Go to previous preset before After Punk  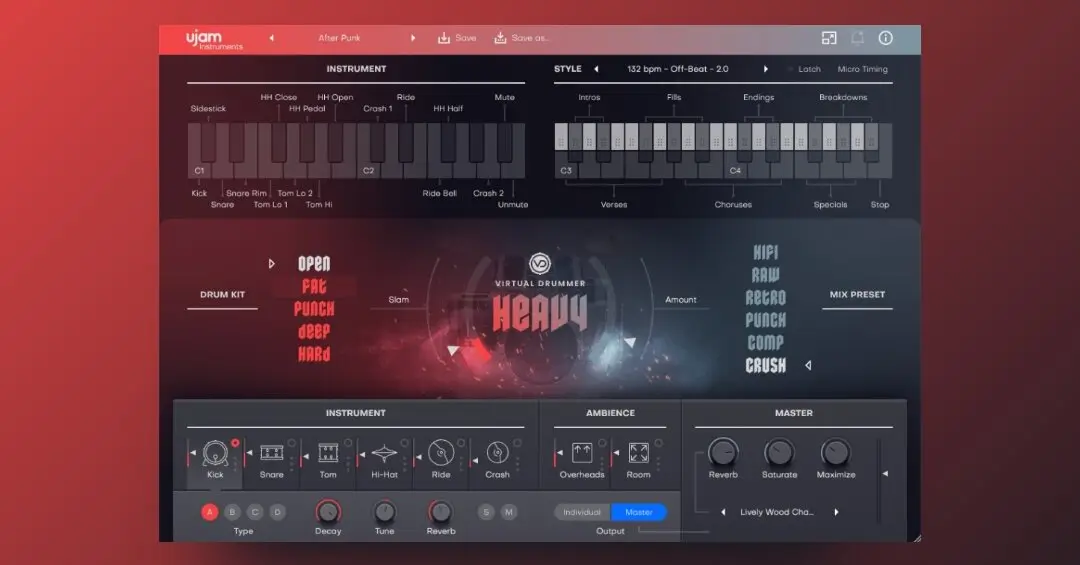(x=271, y=38)
